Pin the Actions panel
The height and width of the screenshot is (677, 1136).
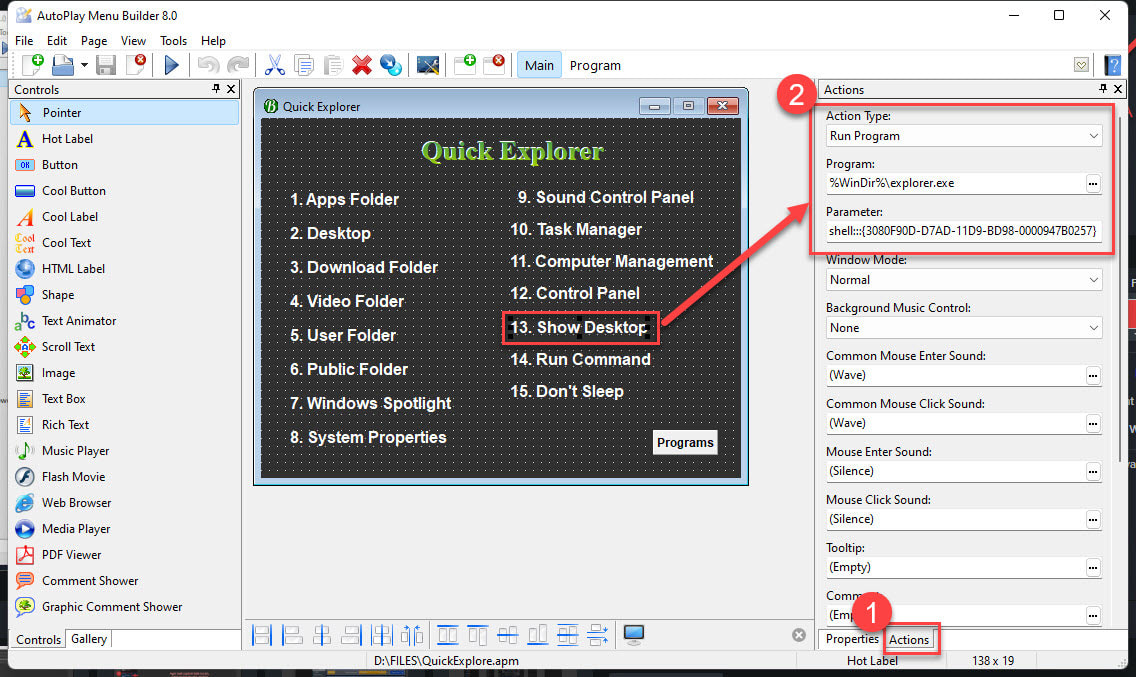click(1103, 88)
